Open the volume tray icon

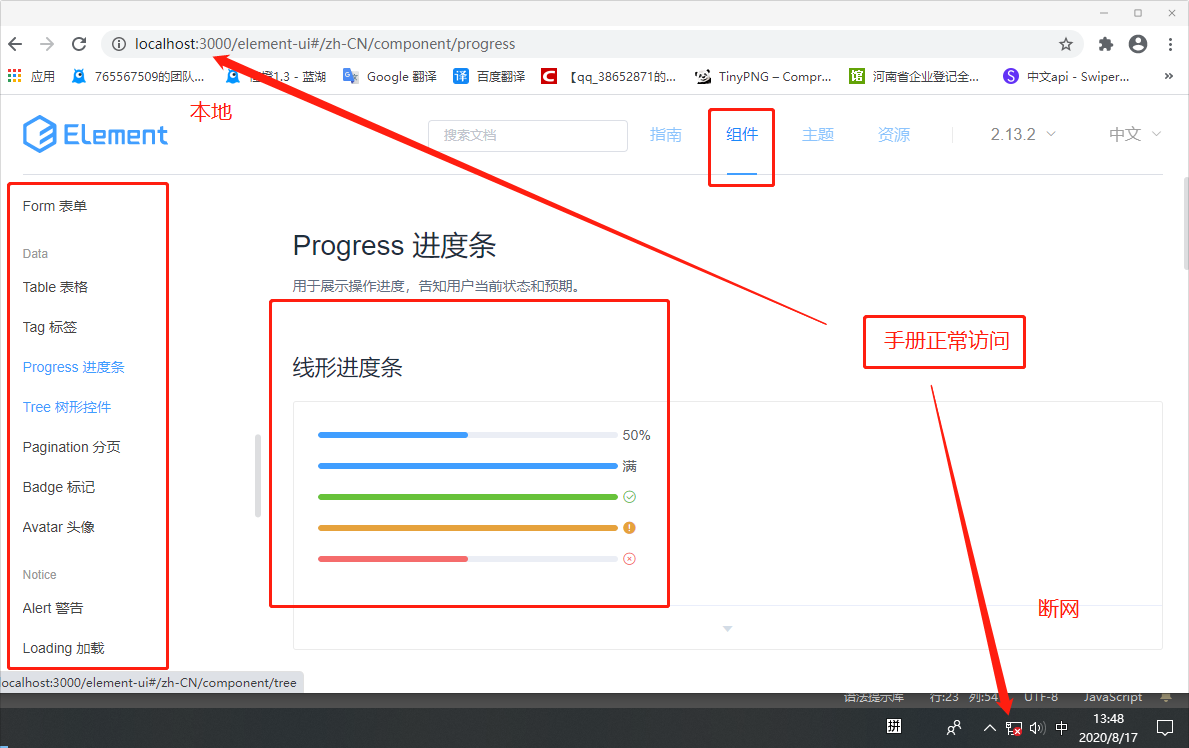(x=1037, y=728)
